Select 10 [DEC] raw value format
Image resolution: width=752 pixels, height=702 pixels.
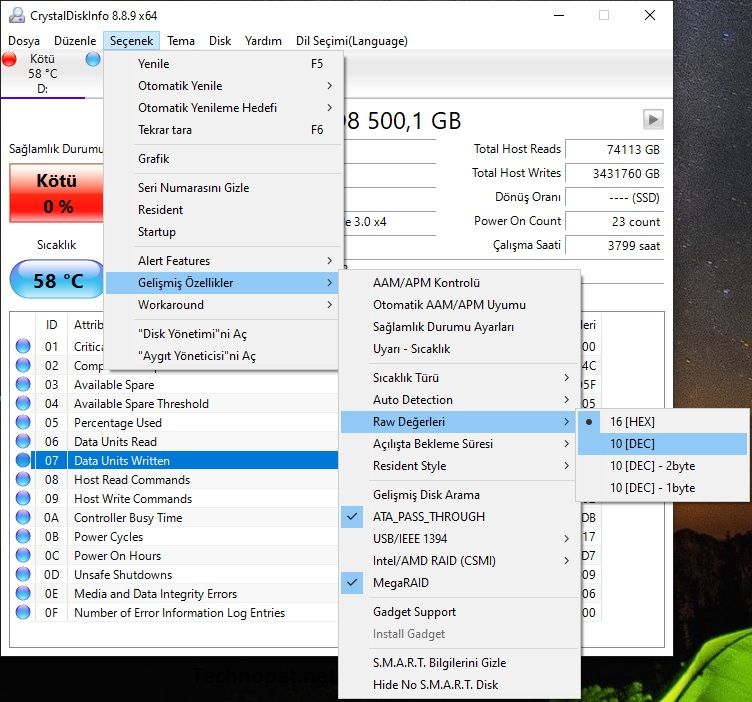[x=662, y=444]
